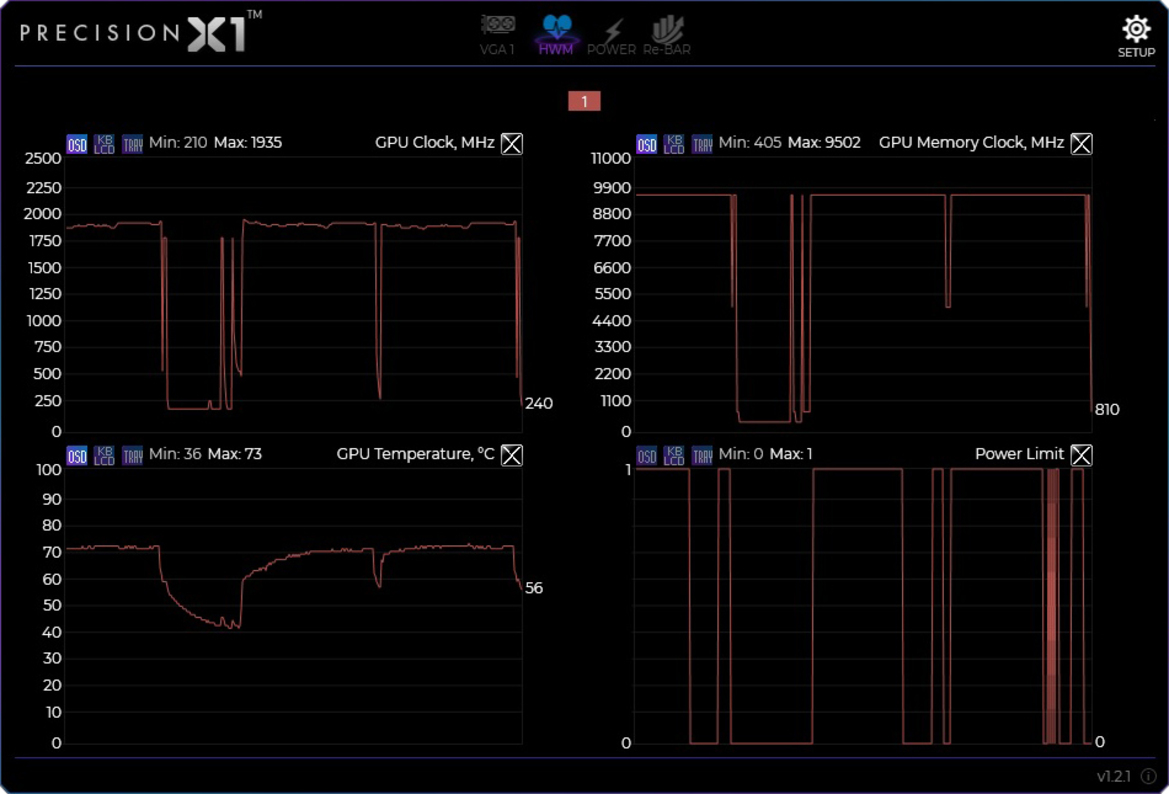Close the Power Limit graph
This screenshot has width=1169, height=794.
(1081, 455)
